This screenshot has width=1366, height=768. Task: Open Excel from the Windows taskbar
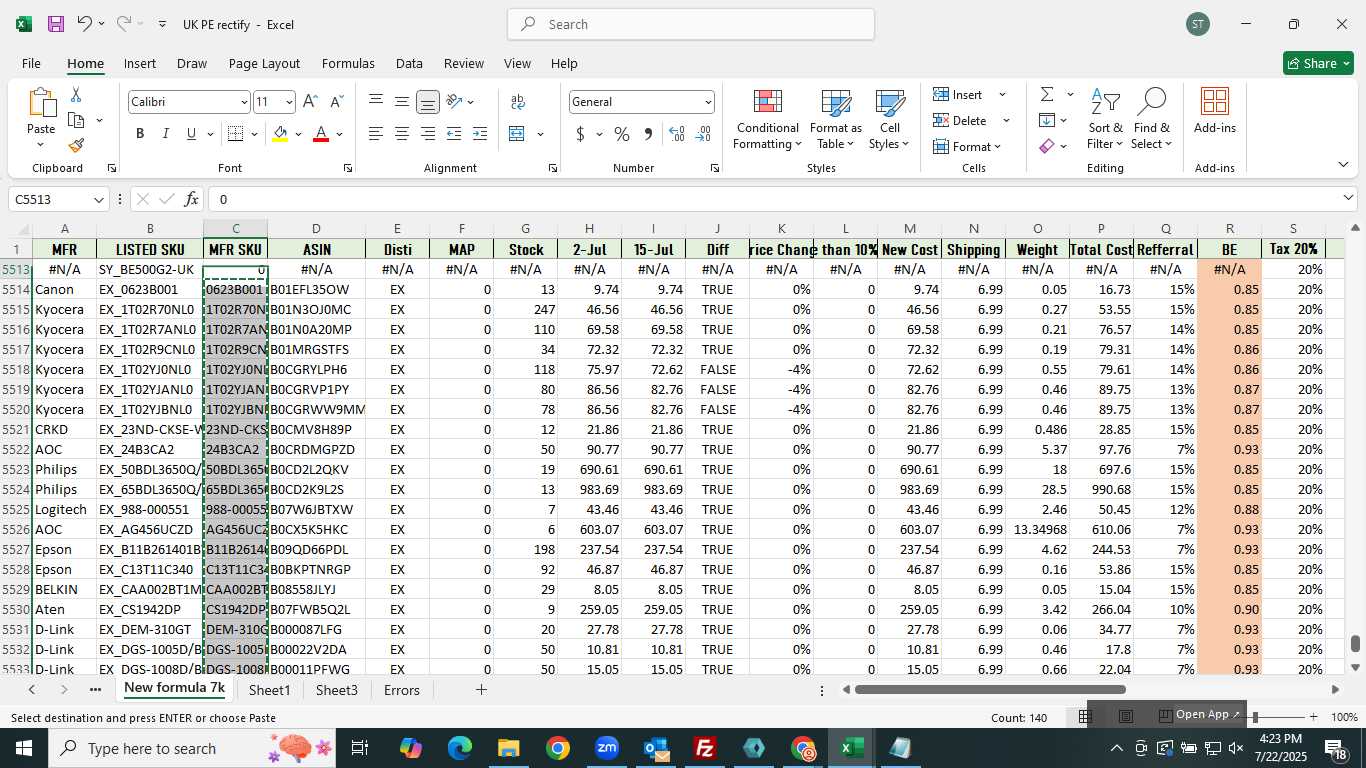pos(851,748)
